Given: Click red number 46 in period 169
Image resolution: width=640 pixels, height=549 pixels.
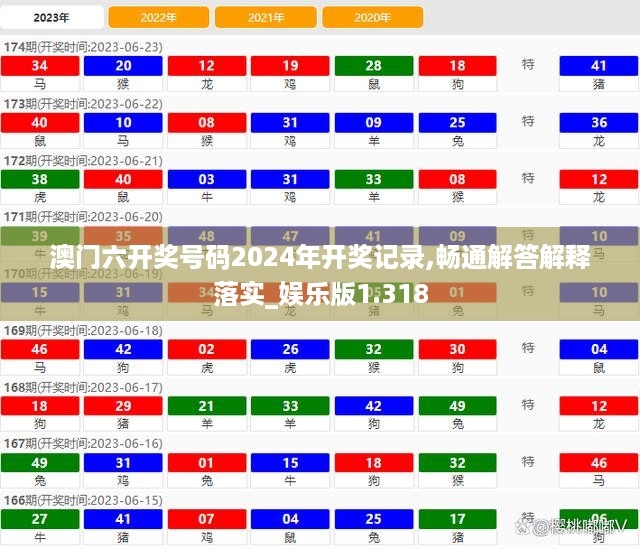Looking at the screenshot, I should coord(40,350).
